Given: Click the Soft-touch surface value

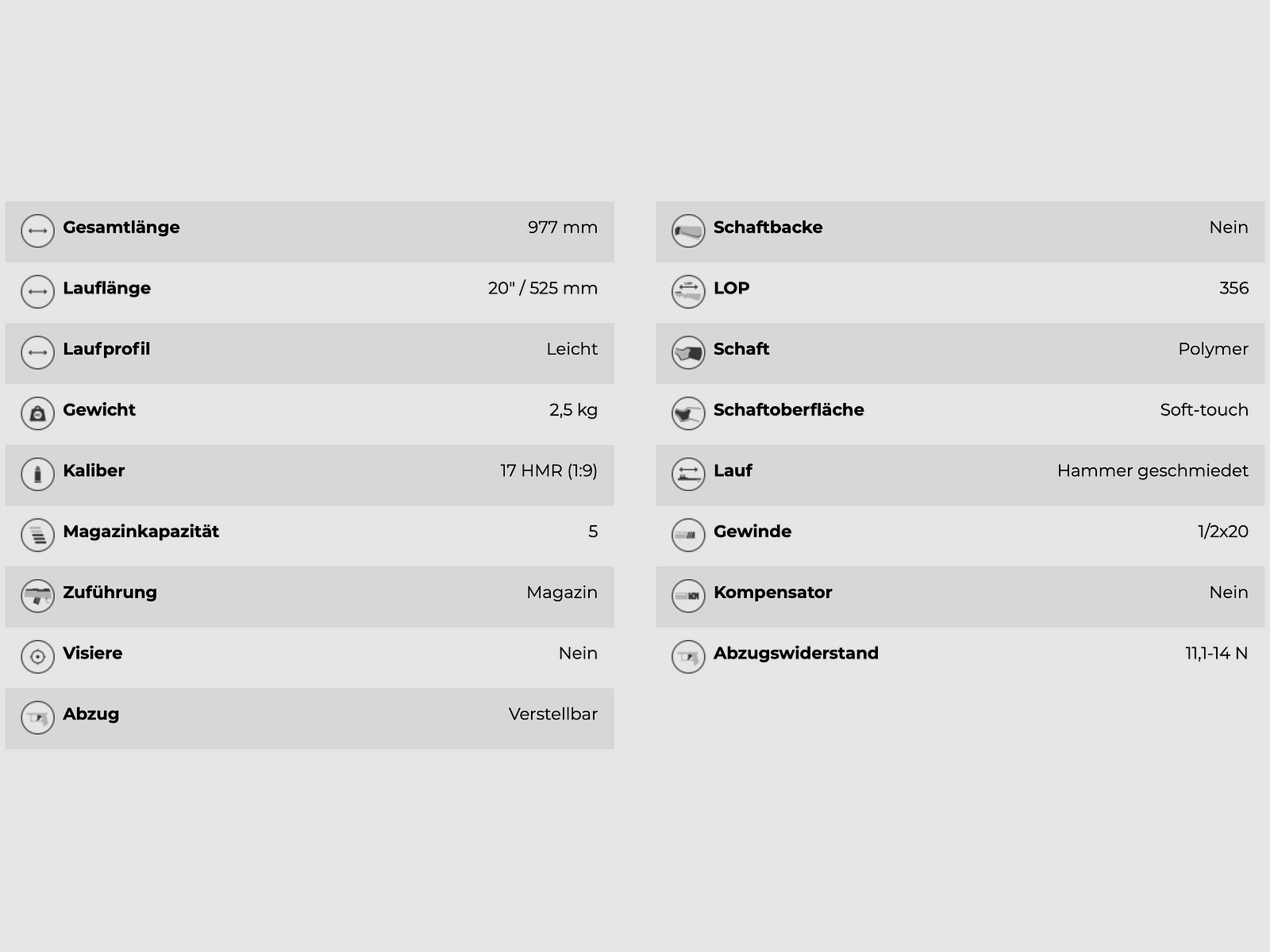Looking at the screenshot, I should point(1203,409).
